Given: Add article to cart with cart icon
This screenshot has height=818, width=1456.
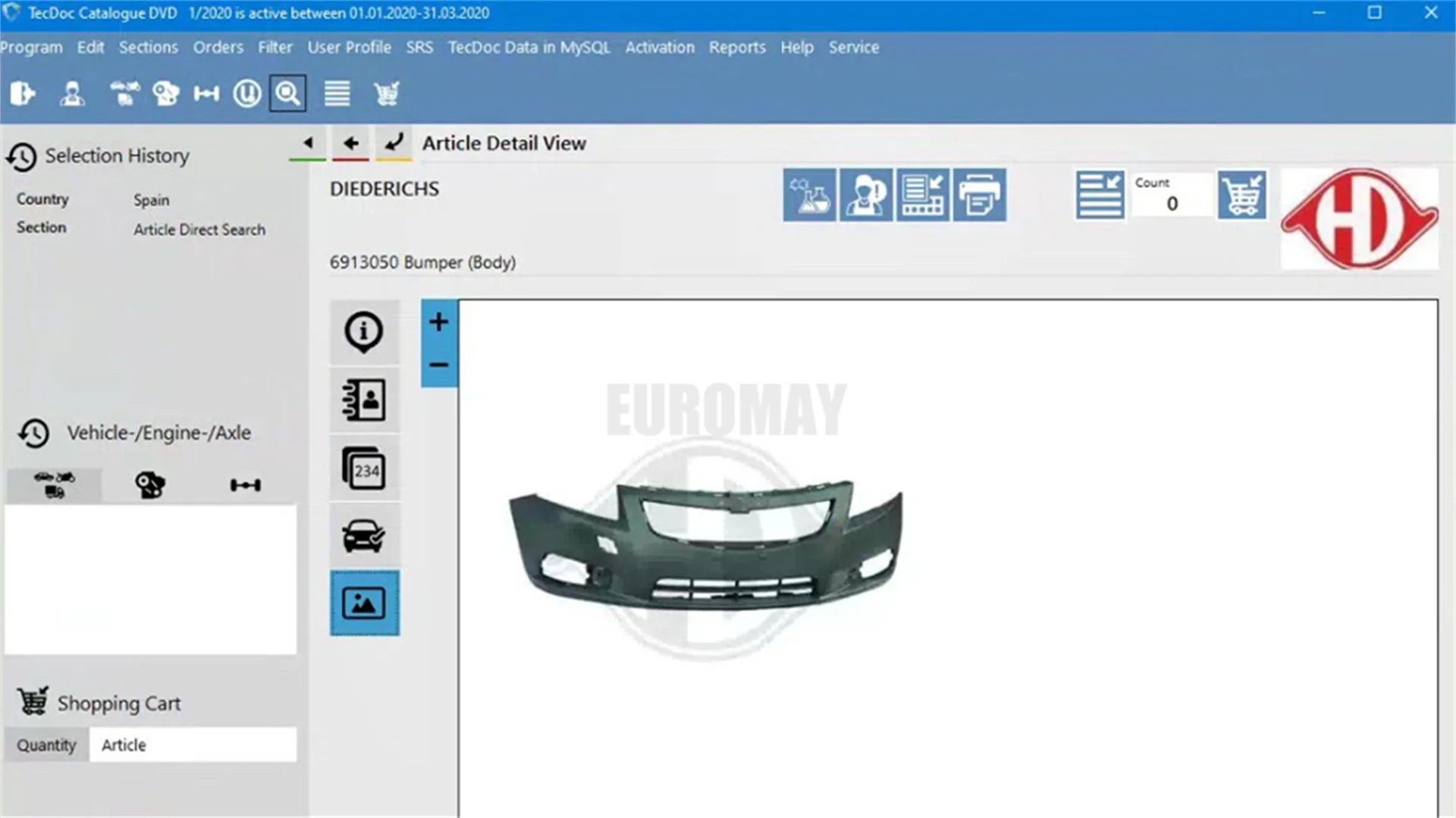Looking at the screenshot, I should click(x=1242, y=195).
